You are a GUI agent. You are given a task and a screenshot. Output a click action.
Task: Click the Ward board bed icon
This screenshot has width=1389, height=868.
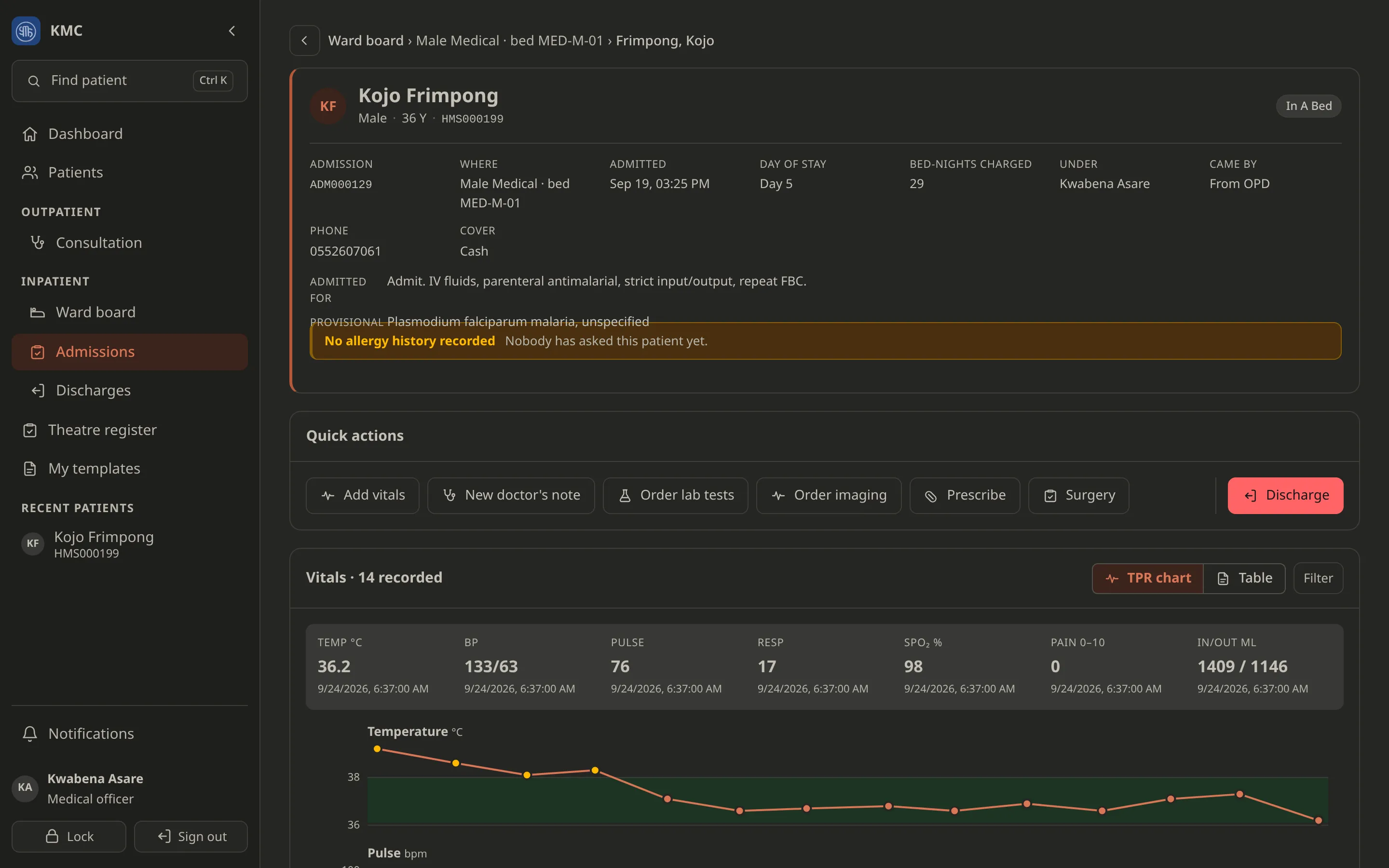click(x=38, y=312)
